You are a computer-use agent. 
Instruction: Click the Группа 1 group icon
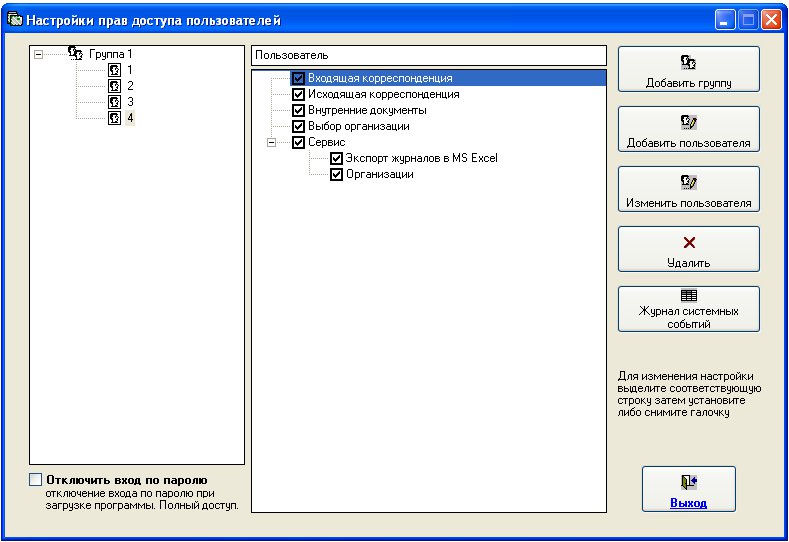tap(75, 53)
